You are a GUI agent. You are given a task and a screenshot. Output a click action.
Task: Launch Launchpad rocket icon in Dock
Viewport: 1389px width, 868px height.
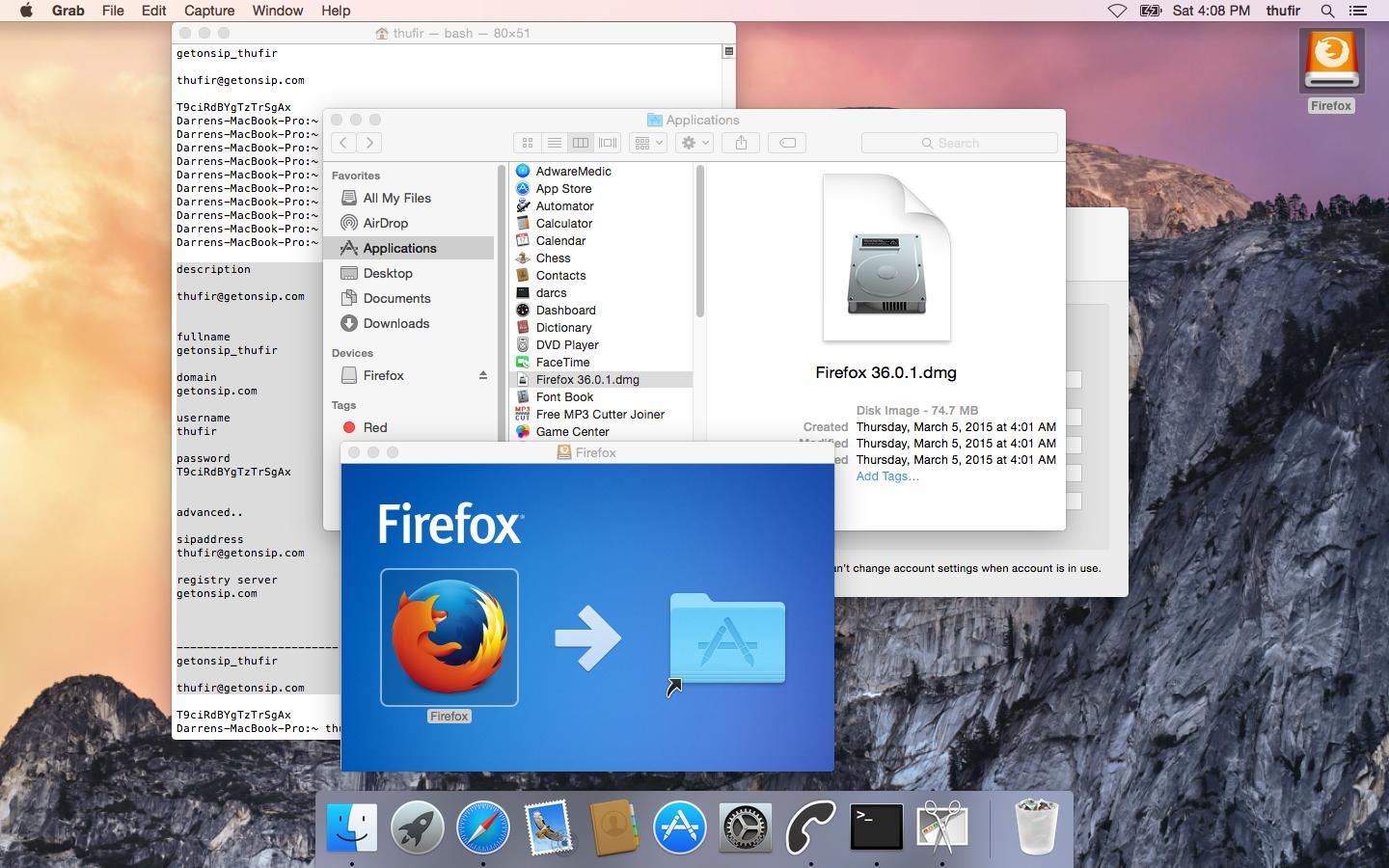pos(418,827)
